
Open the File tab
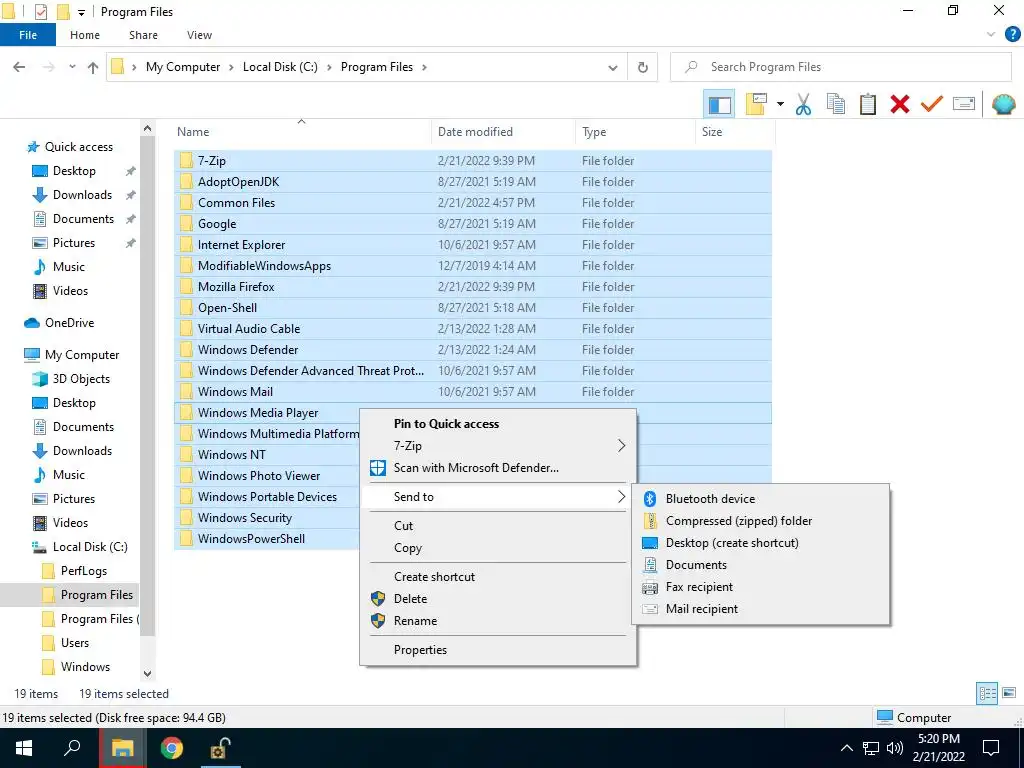(x=28, y=35)
